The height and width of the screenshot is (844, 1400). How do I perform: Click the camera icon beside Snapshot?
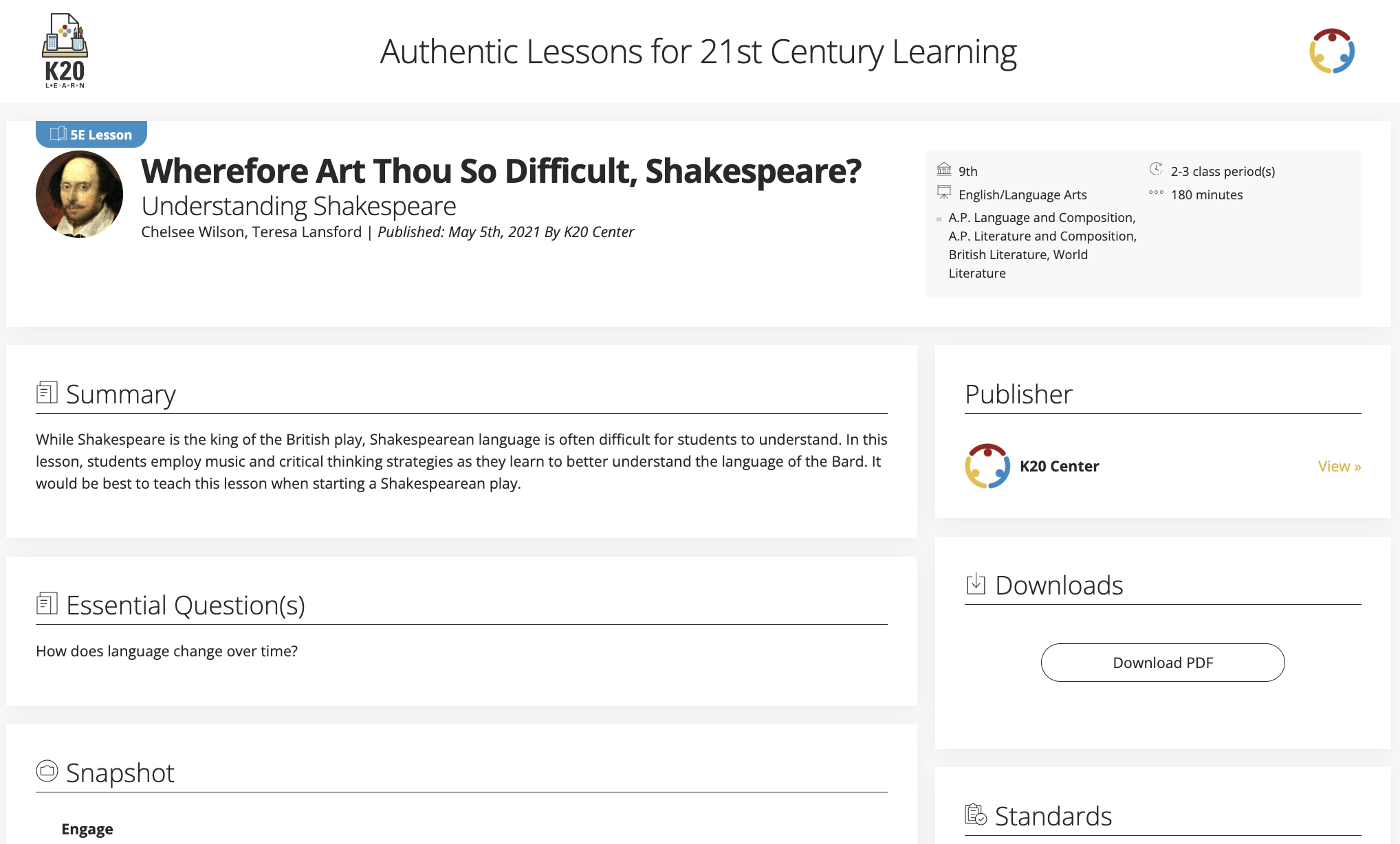[45, 770]
